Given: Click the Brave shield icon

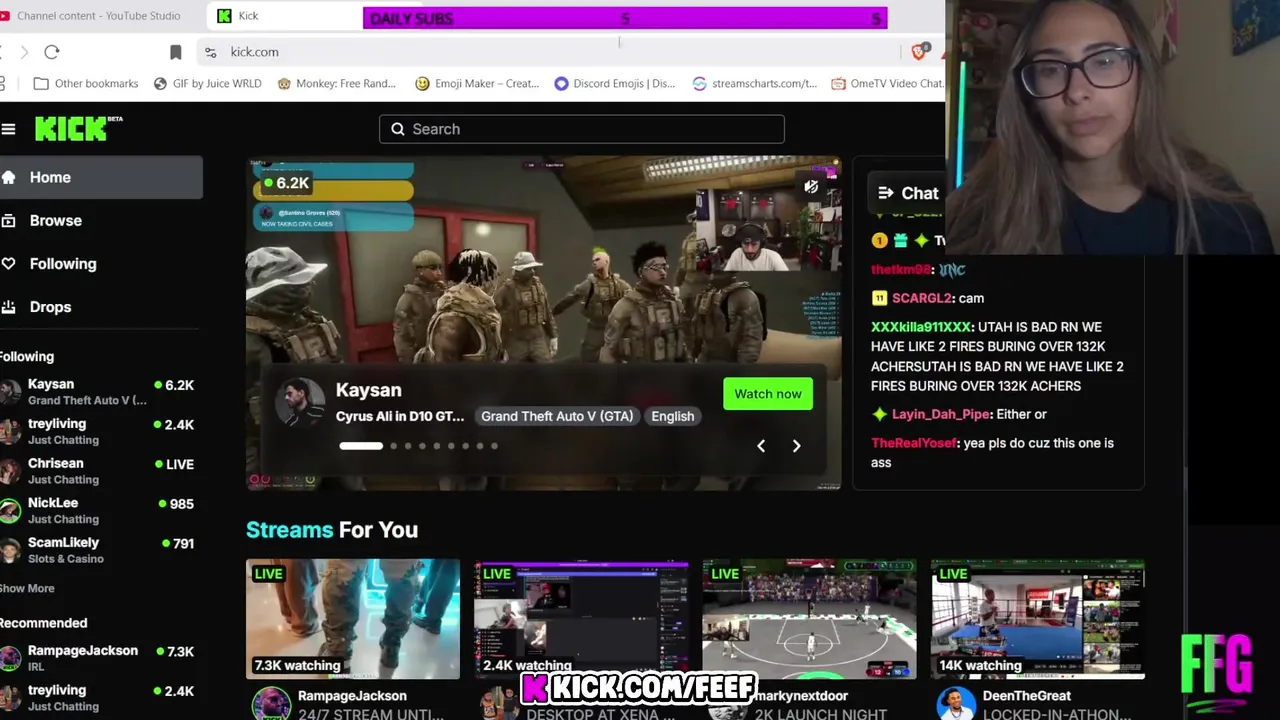Looking at the screenshot, I should [x=920, y=51].
